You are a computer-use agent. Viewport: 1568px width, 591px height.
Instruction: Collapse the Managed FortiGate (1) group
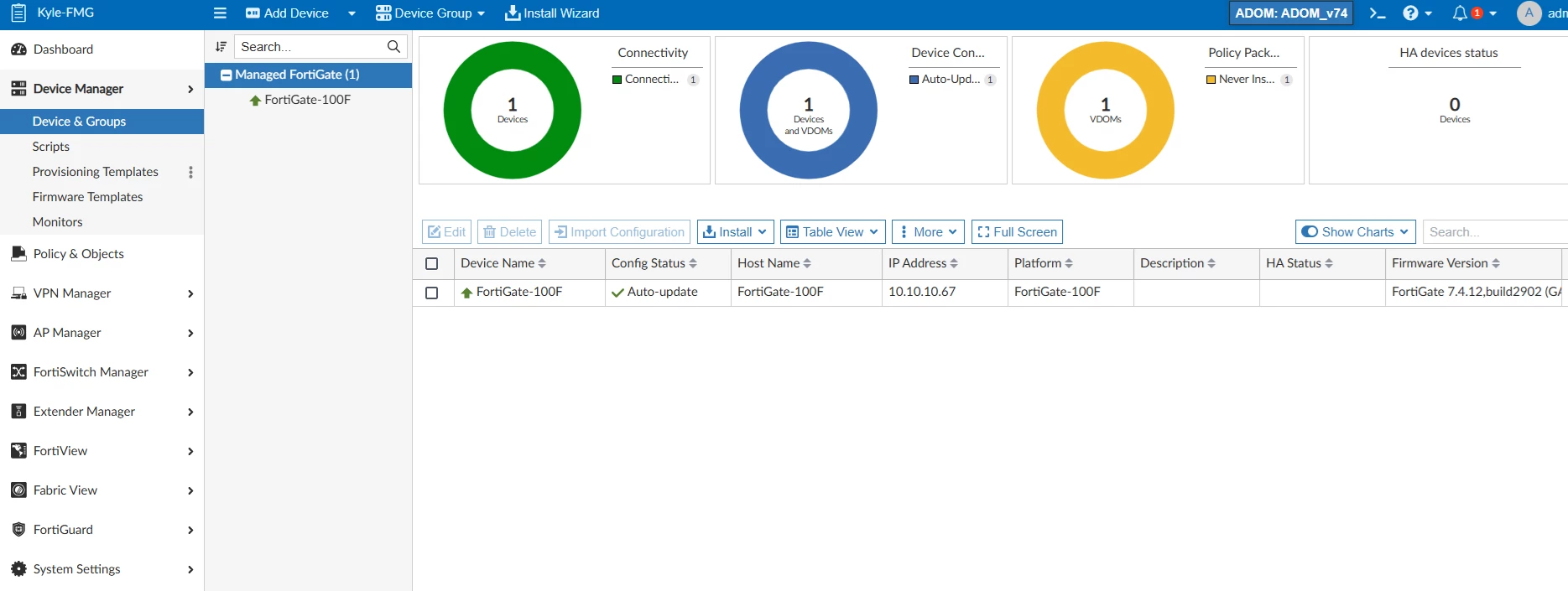click(x=226, y=75)
